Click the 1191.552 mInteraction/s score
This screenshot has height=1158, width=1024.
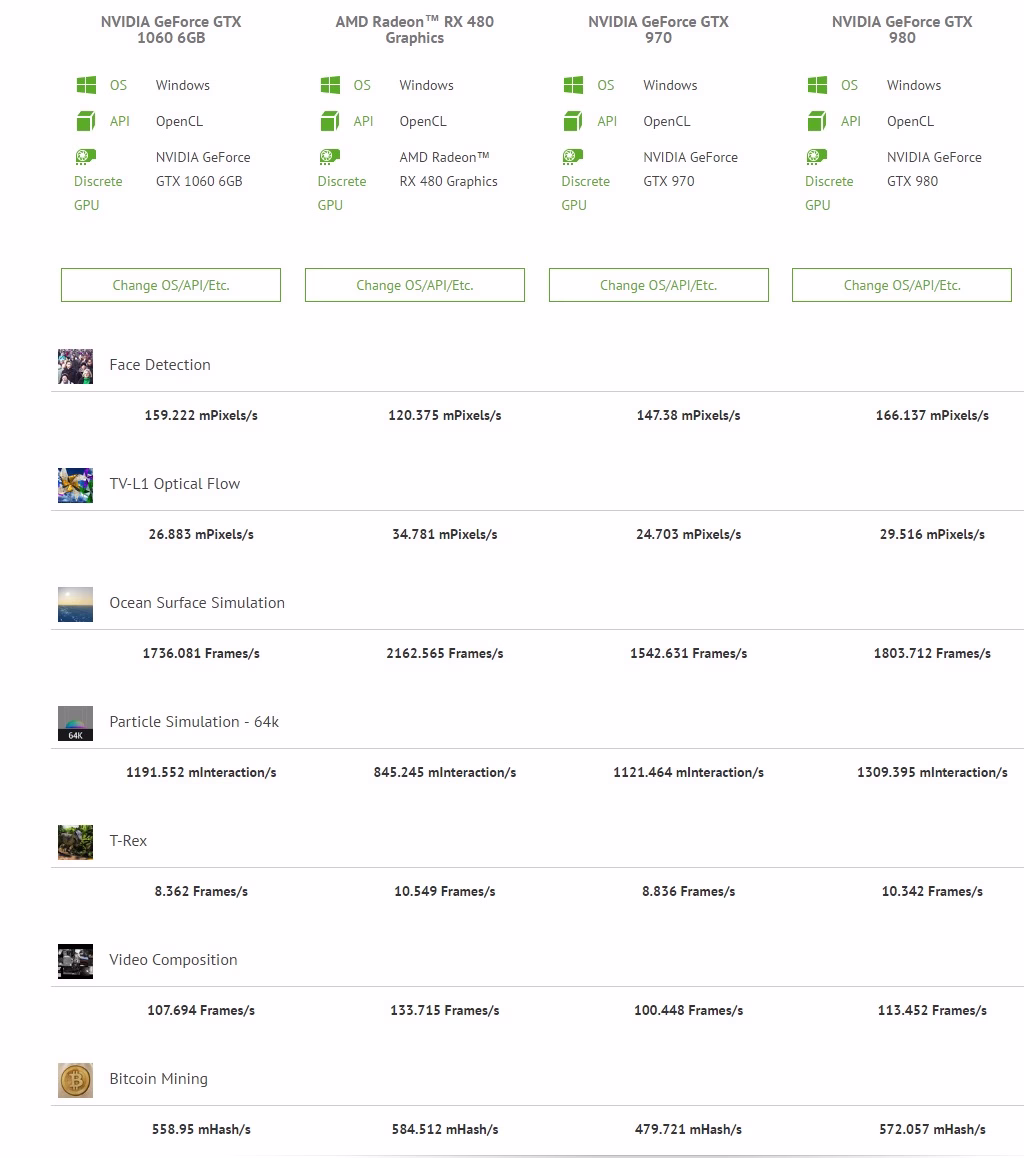(x=201, y=772)
